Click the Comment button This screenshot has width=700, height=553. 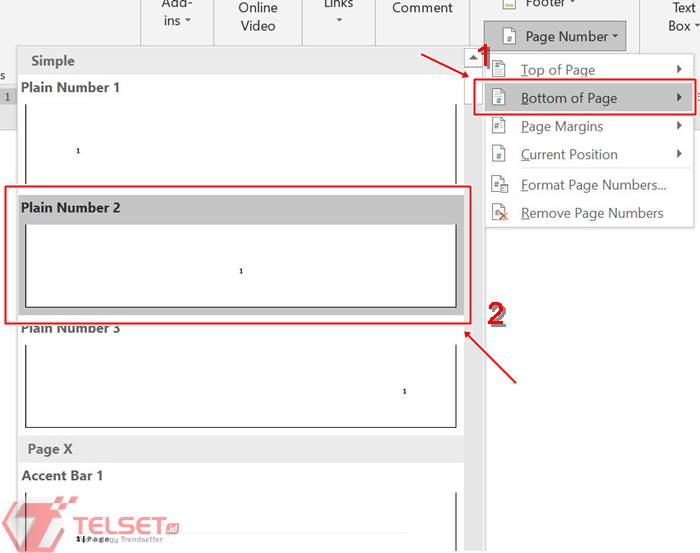coord(422,8)
